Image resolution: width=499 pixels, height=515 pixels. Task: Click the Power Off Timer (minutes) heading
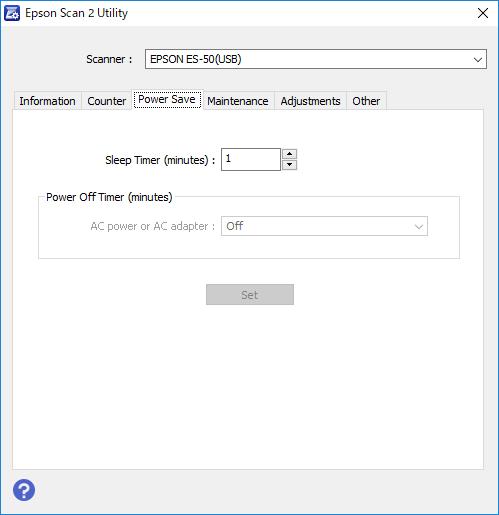(109, 197)
